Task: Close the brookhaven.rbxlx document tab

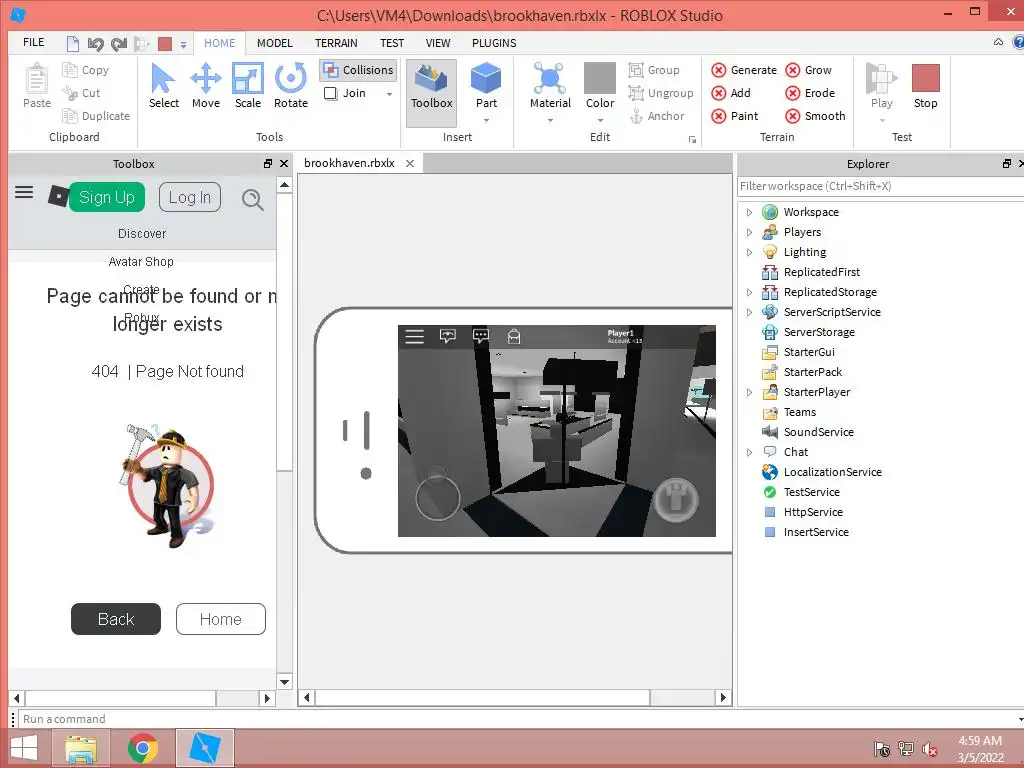Action: pyautogui.click(x=410, y=163)
